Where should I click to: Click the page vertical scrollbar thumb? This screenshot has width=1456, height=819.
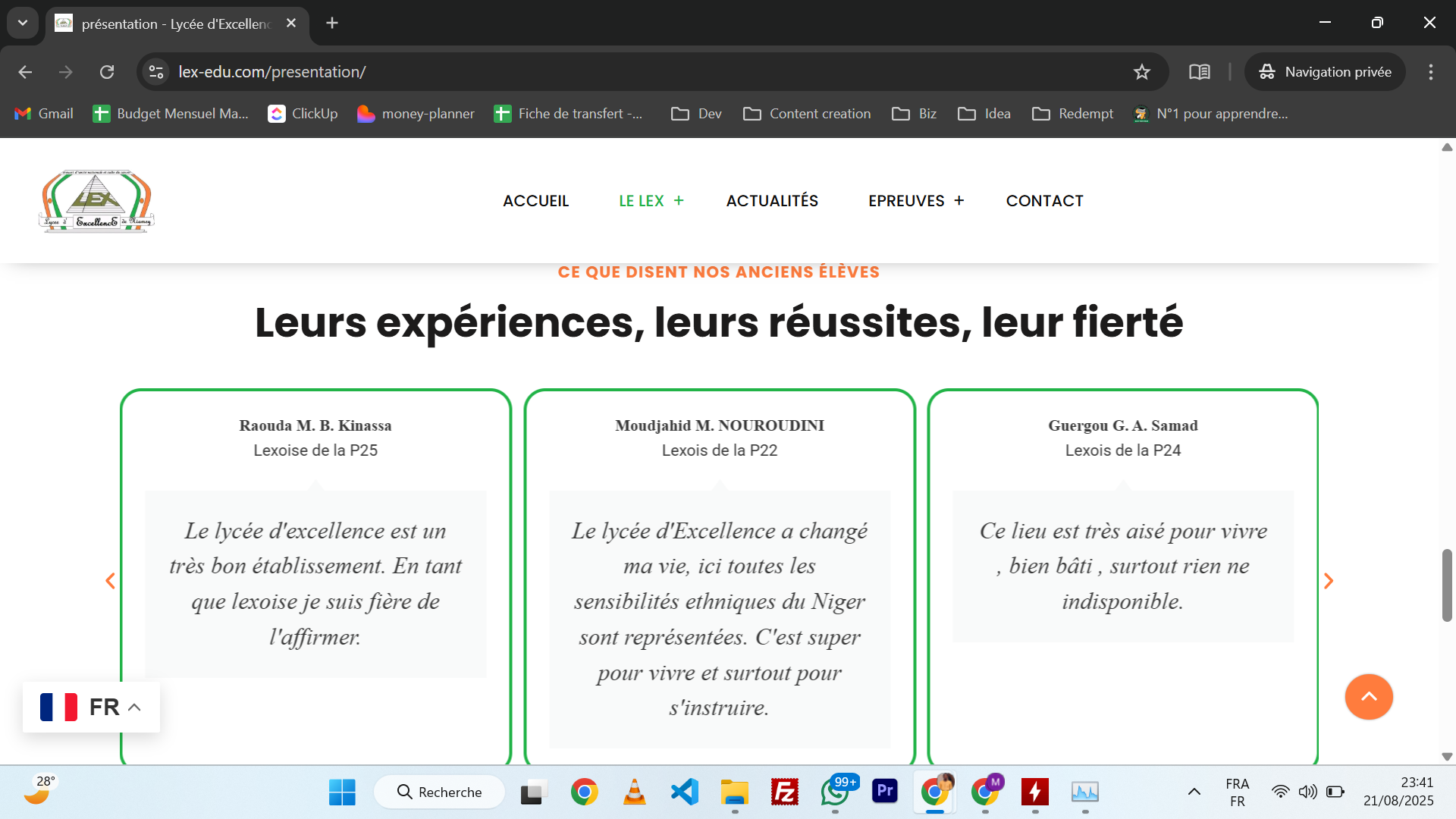point(1447,584)
